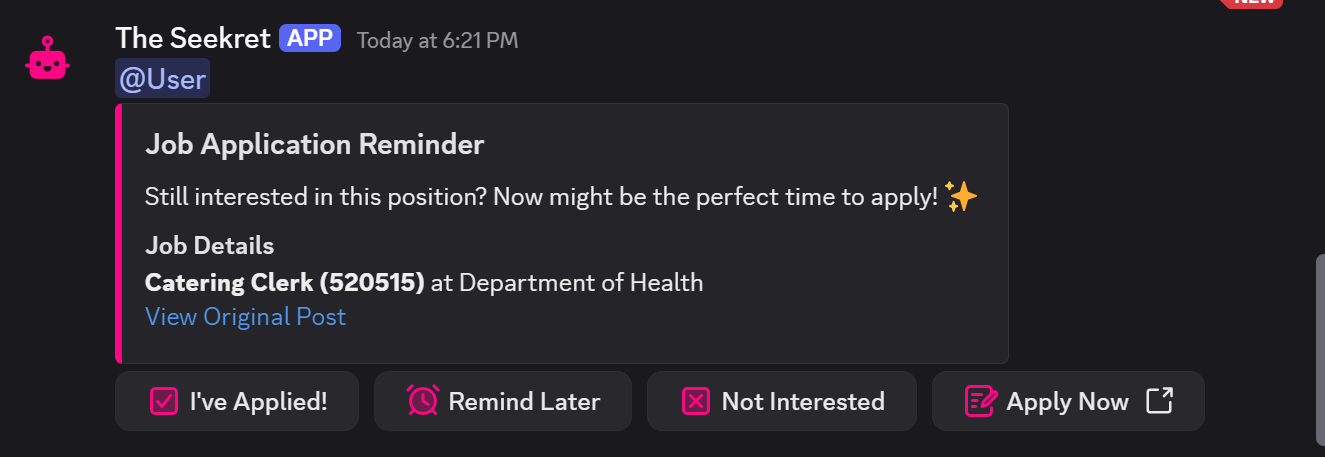Click the alarm clock icon on Remind Later
Viewport: 1325px width, 457px height.
click(422, 401)
